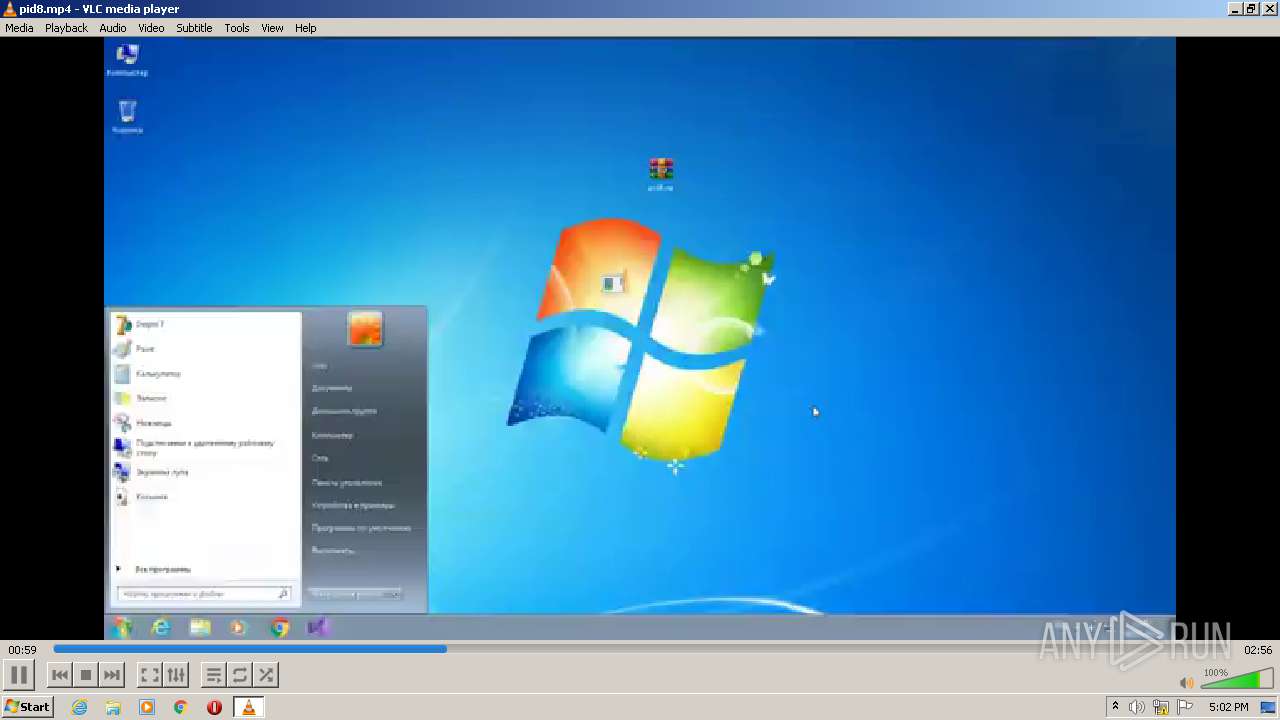Click folder icon in video taskbar

pos(200,627)
